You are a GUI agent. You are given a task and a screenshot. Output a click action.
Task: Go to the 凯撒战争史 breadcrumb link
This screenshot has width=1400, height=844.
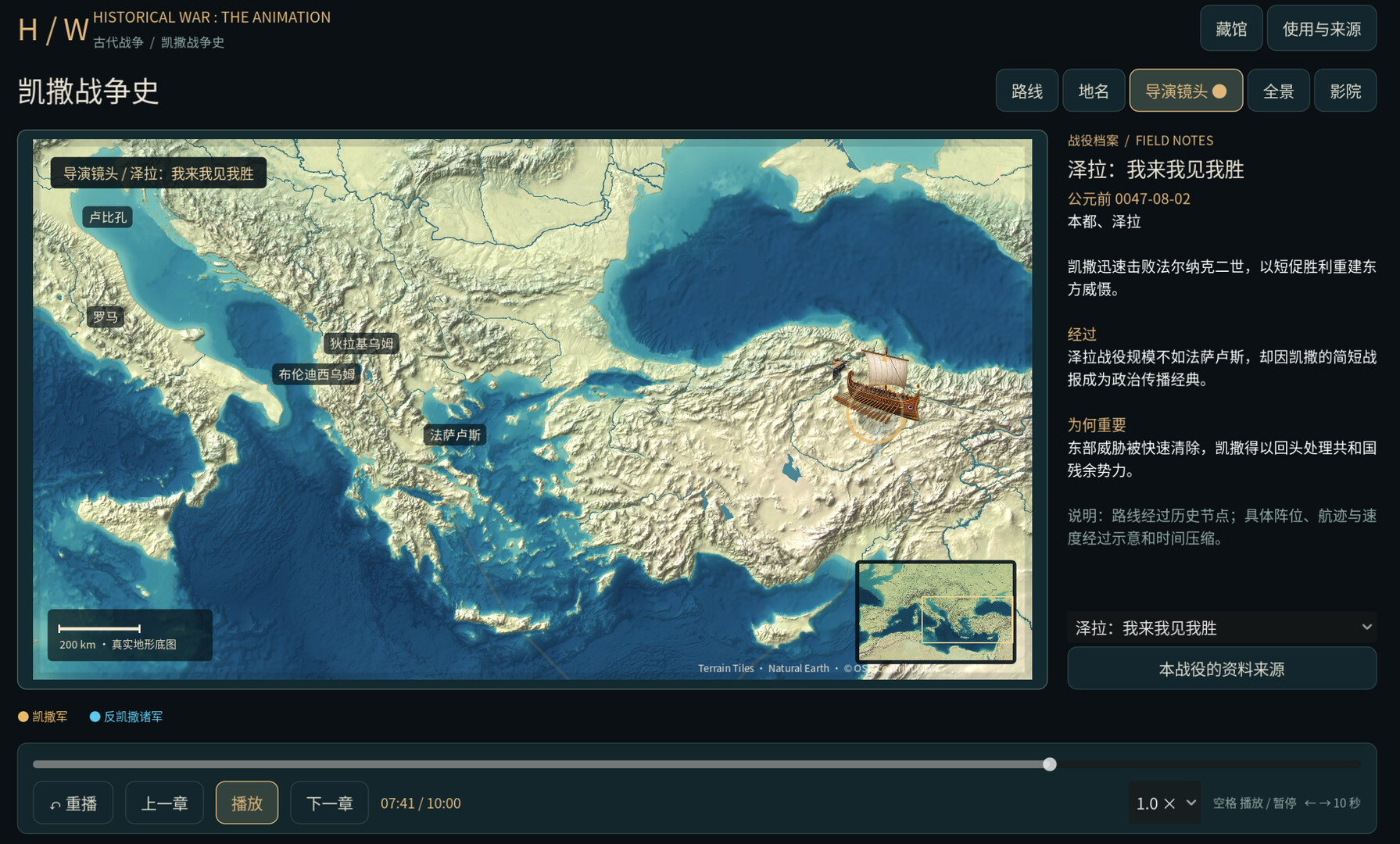click(x=192, y=42)
